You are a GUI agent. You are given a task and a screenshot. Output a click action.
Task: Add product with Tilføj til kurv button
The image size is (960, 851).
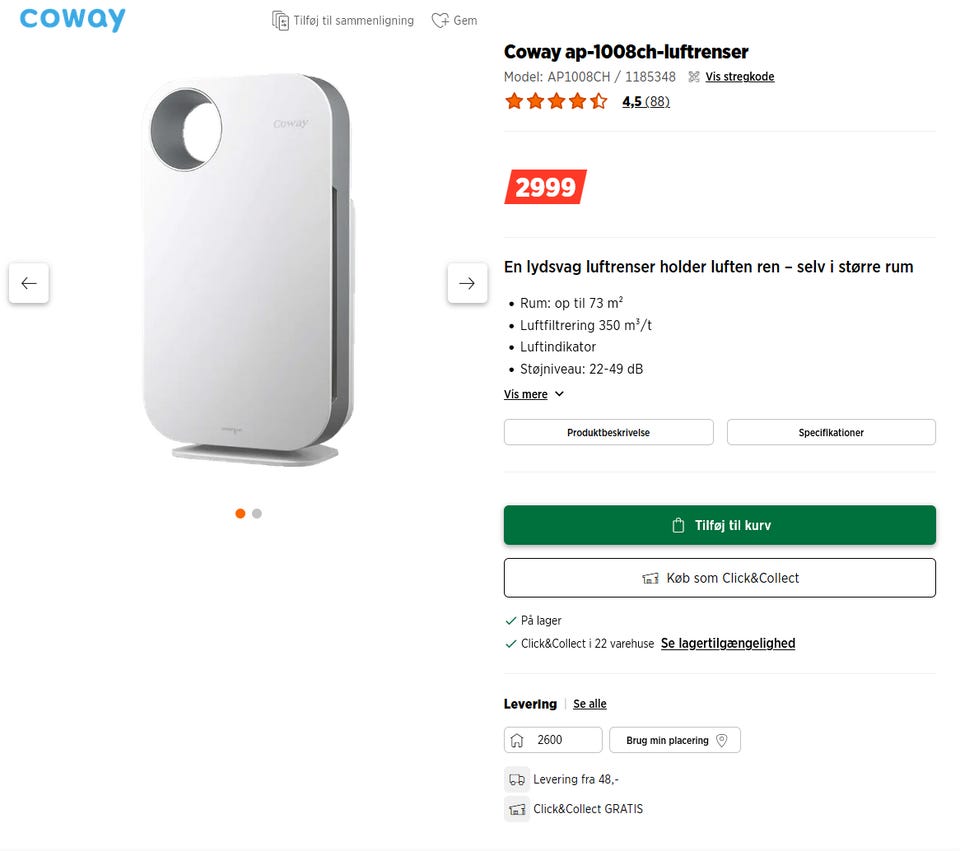(x=719, y=525)
